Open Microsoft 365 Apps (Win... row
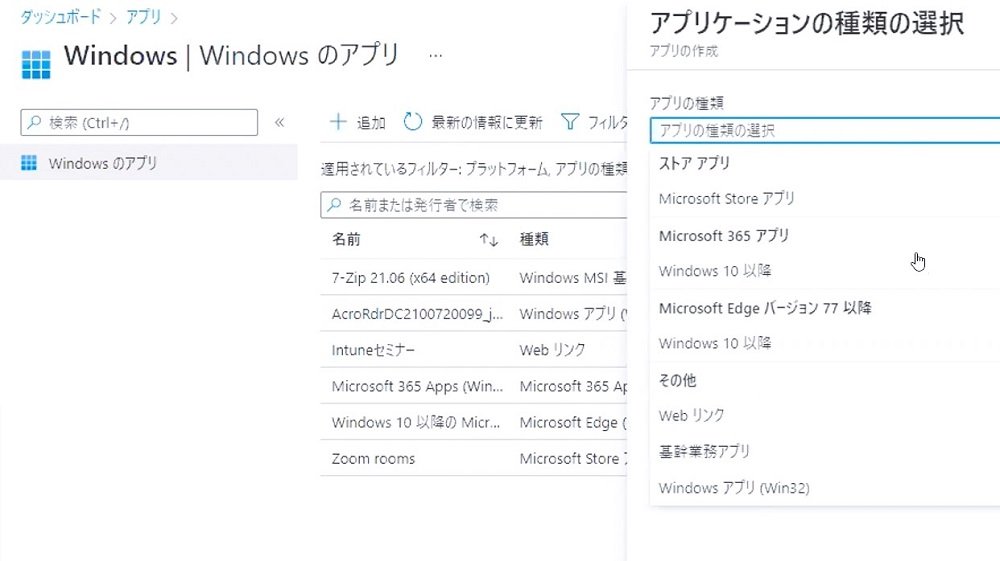This screenshot has width=1000, height=561. click(417, 386)
